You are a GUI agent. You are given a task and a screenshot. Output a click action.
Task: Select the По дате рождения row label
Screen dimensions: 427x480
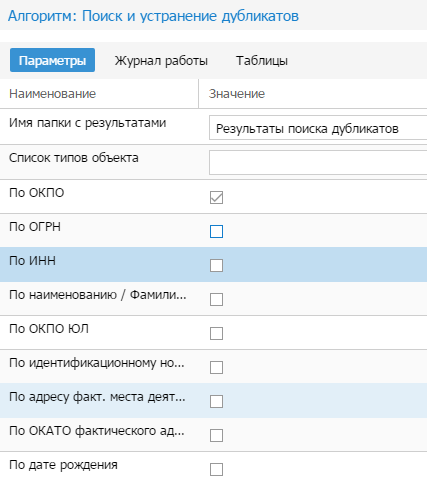[x=63, y=465]
